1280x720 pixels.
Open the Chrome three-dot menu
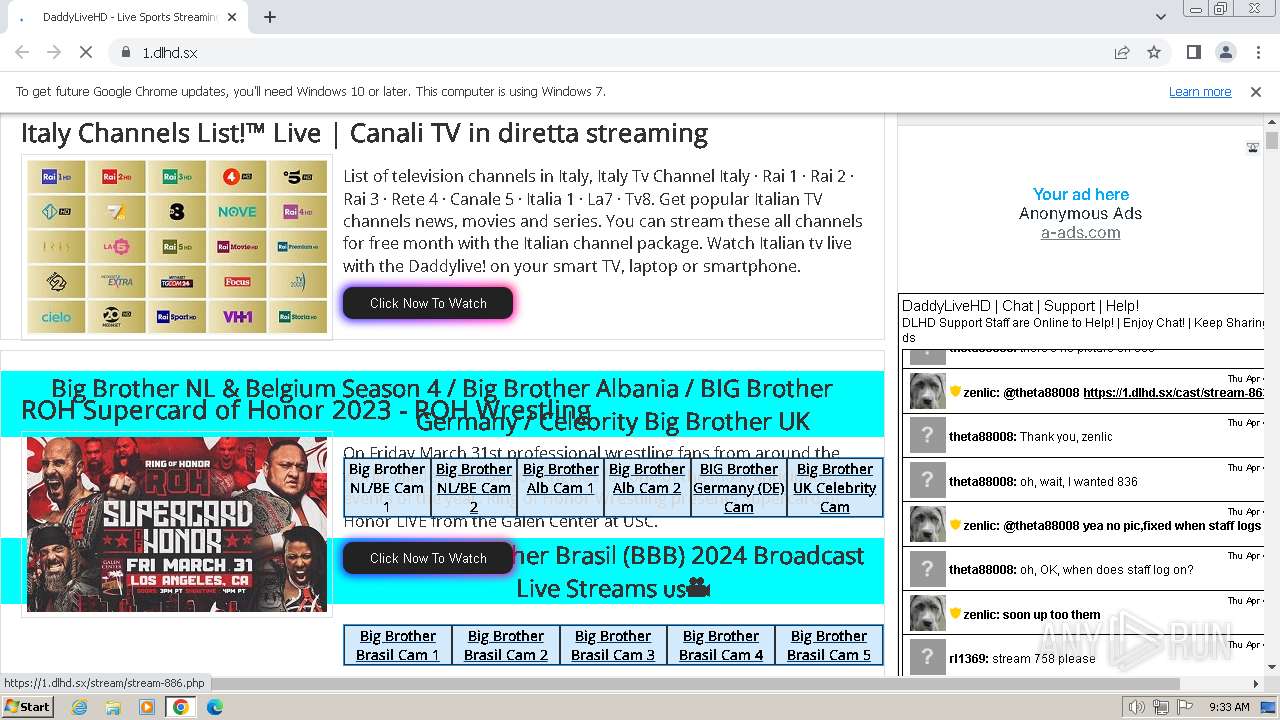pyautogui.click(x=1258, y=52)
